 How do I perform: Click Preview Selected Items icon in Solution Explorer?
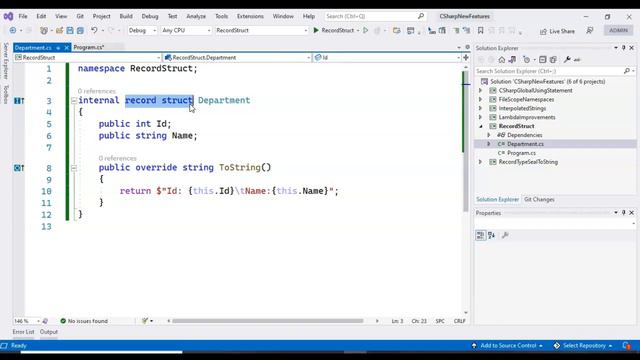(x=577, y=60)
